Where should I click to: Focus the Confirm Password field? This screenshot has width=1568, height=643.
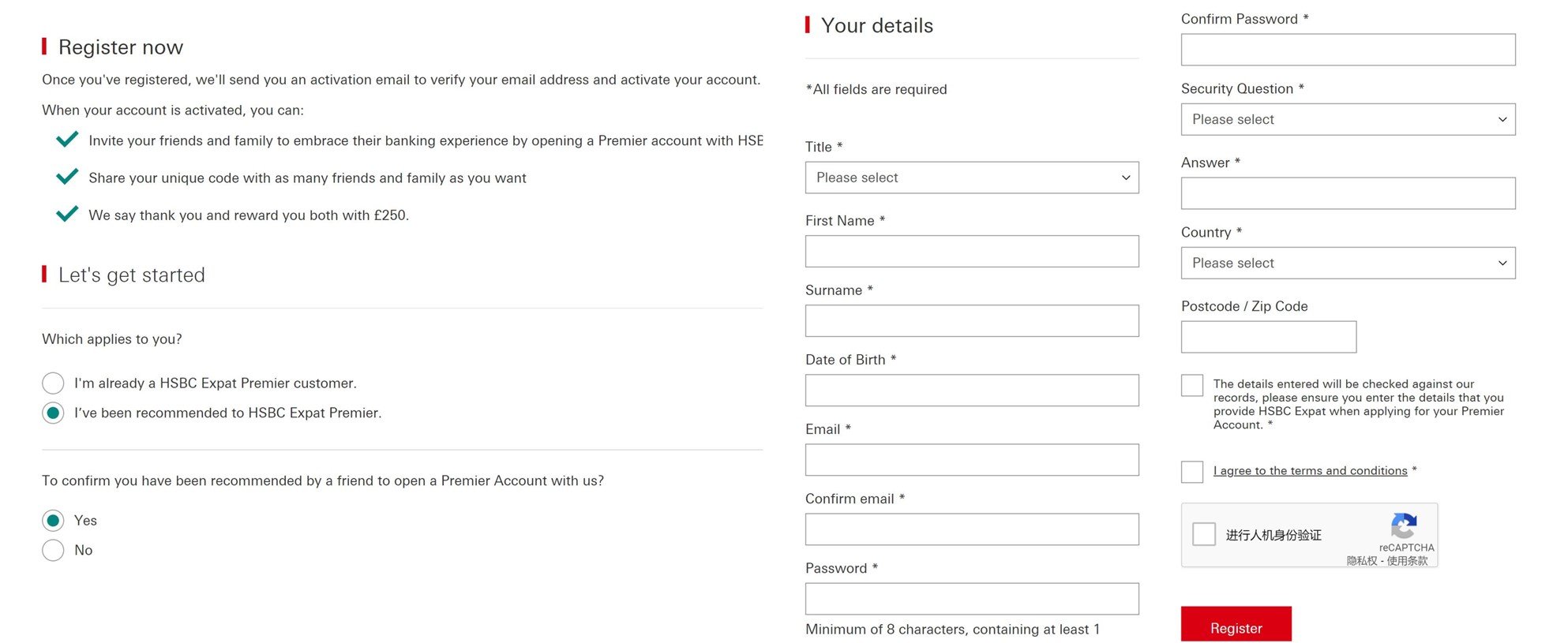click(1348, 50)
